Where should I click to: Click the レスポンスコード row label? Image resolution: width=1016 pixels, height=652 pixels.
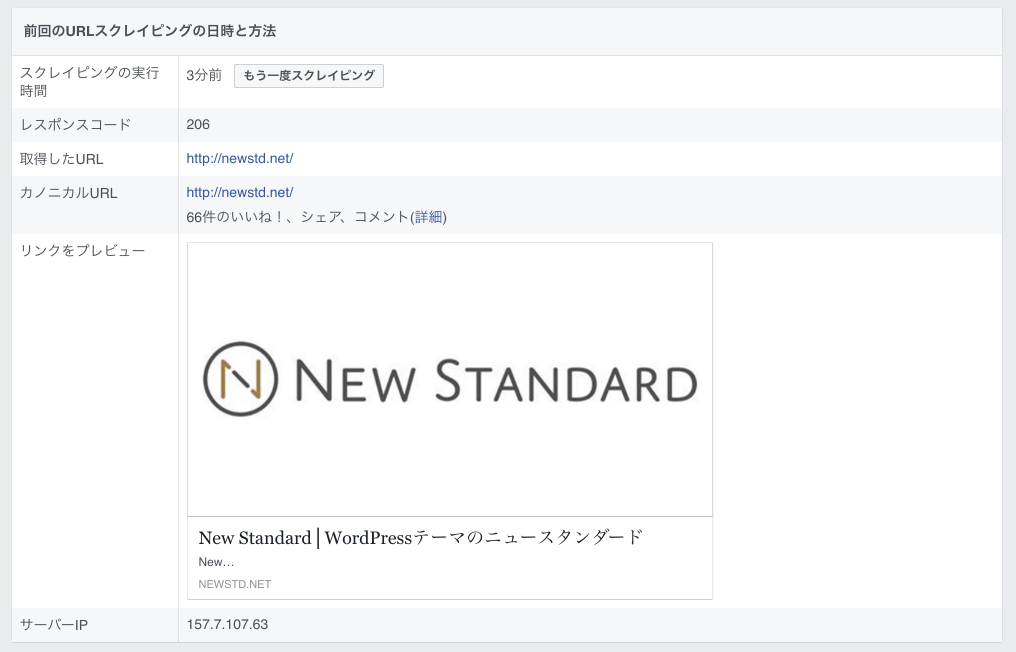tap(75, 125)
